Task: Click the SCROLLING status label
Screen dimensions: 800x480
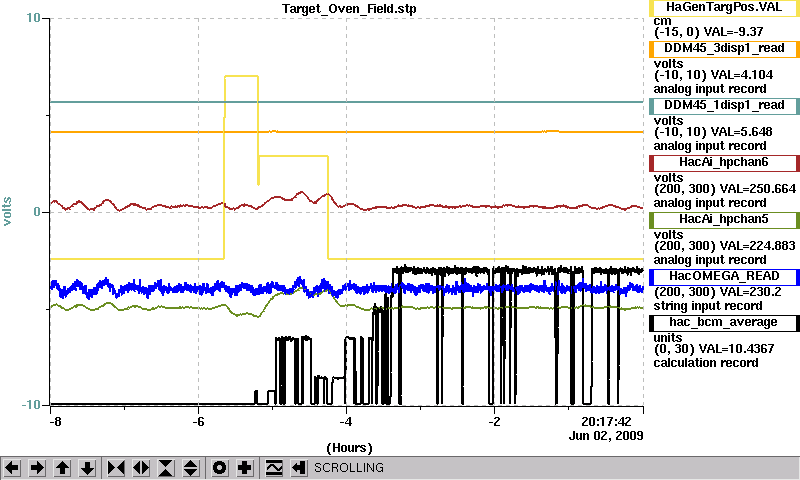Action: 349,468
